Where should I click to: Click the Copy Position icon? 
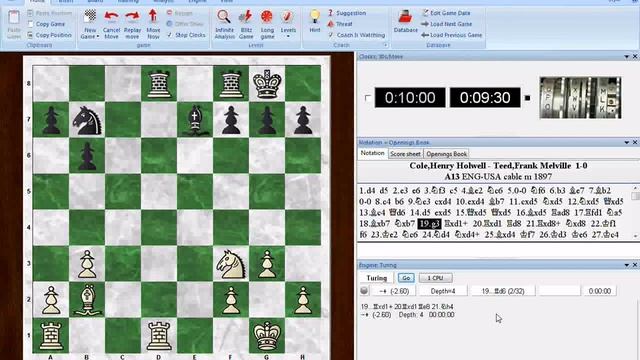point(30,35)
